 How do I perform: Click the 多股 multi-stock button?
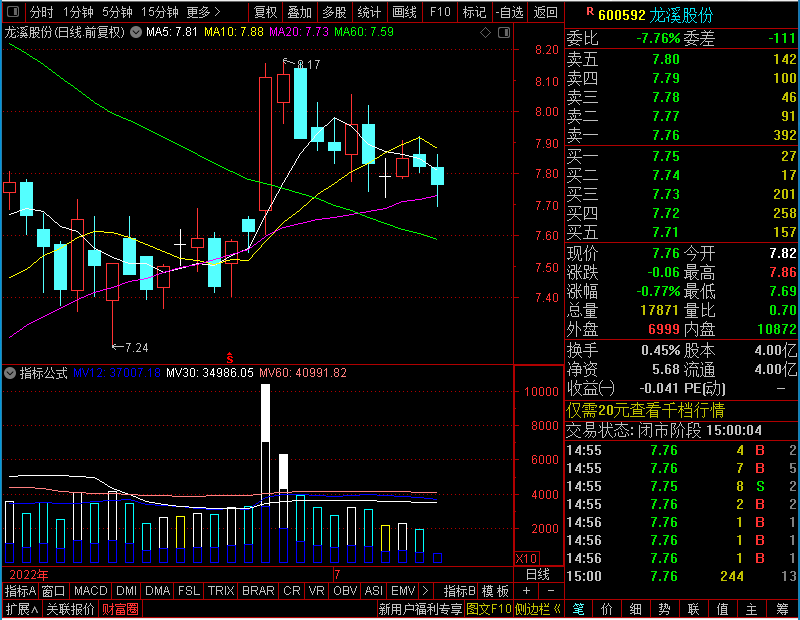[334, 12]
